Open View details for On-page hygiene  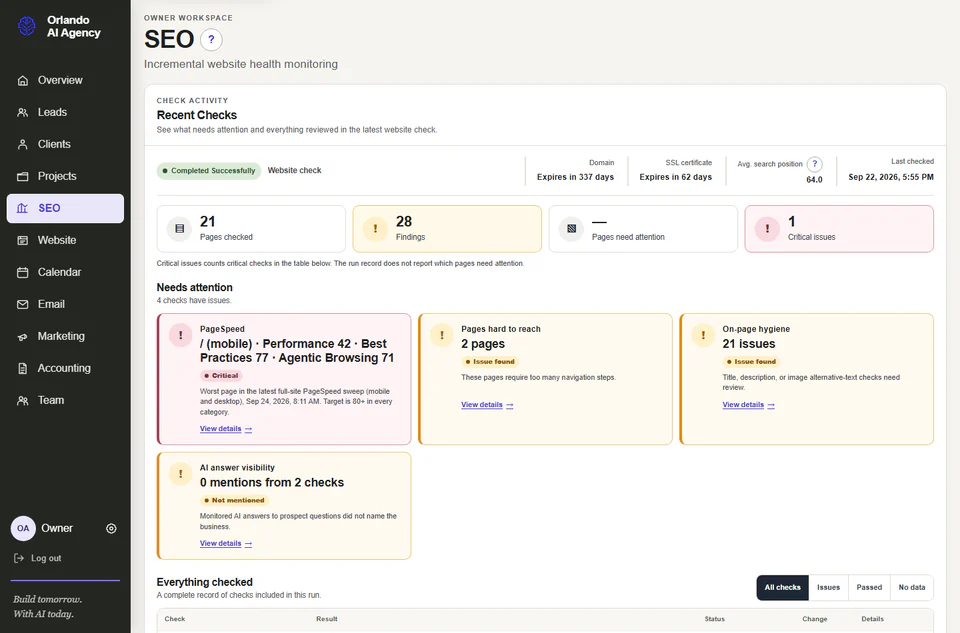tap(749, 405)
